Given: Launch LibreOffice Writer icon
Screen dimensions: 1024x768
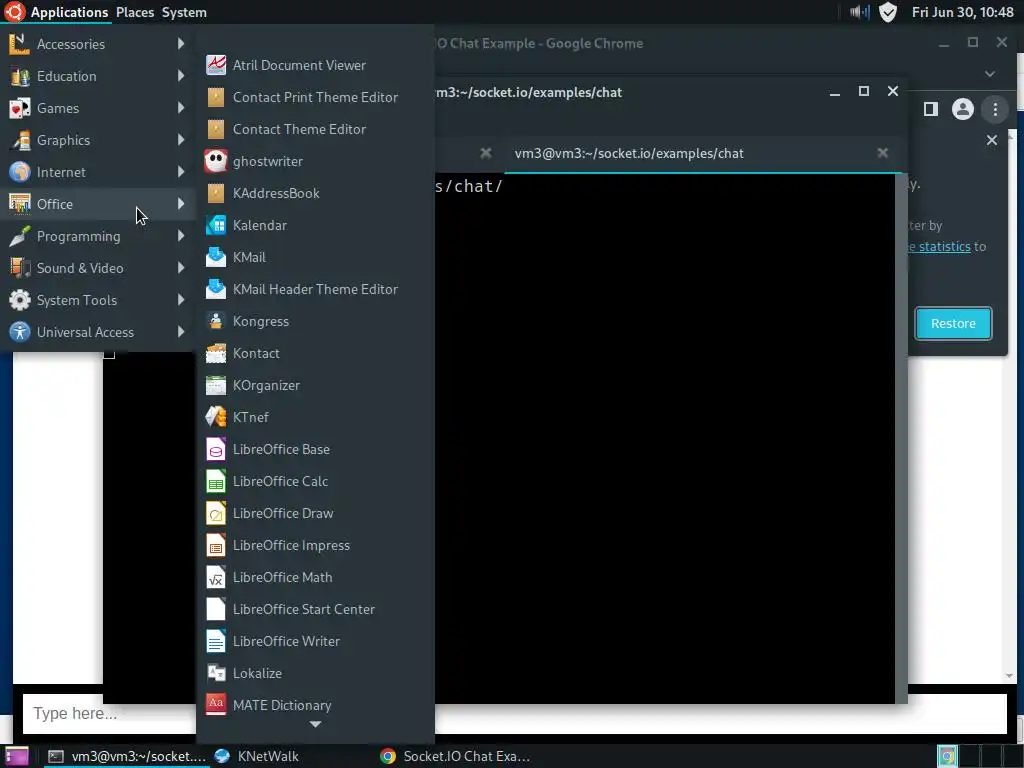Looking at the screenshot, I should [x=216, y=641].
